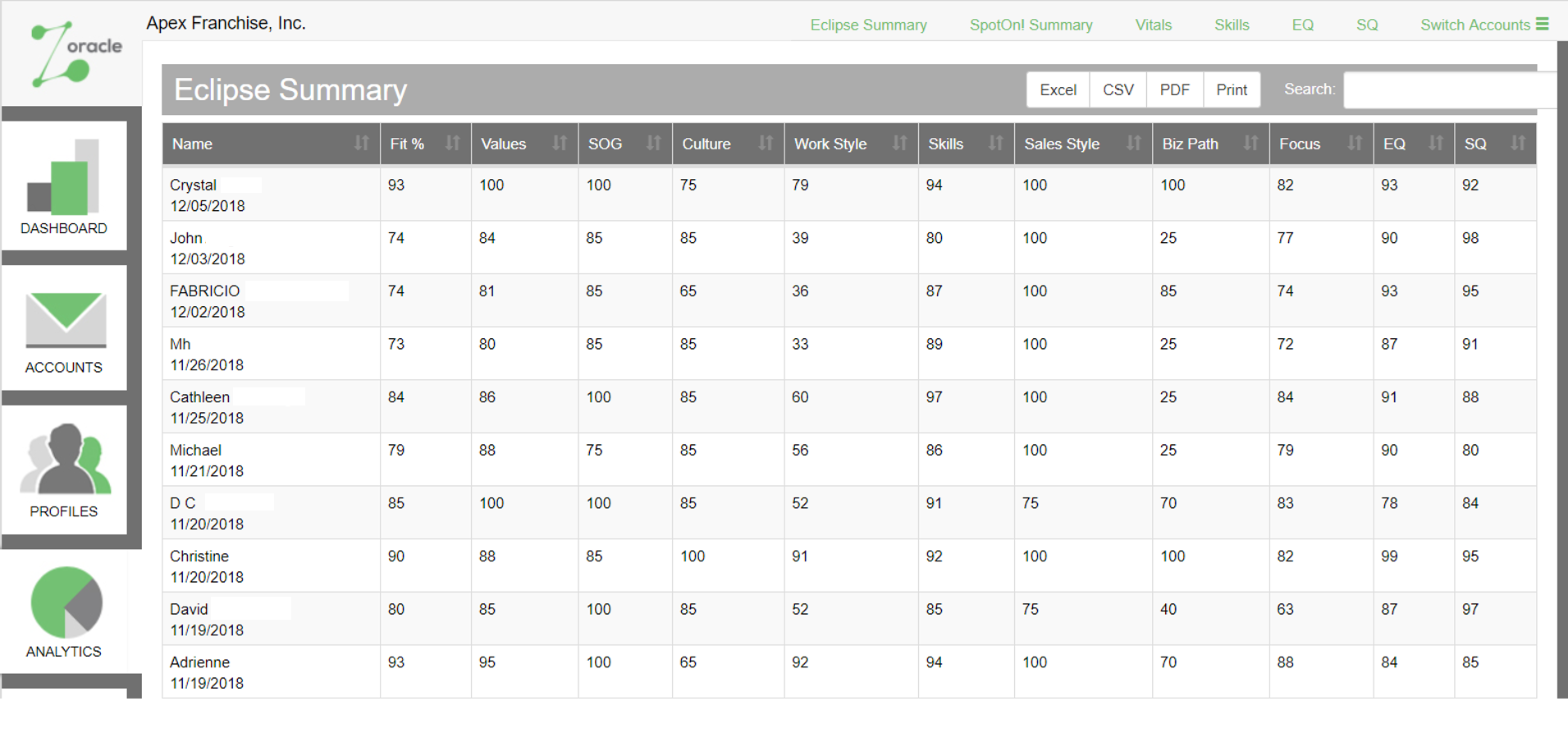
Task: Sort by Fit % column arrows
Action: (452, 144)
